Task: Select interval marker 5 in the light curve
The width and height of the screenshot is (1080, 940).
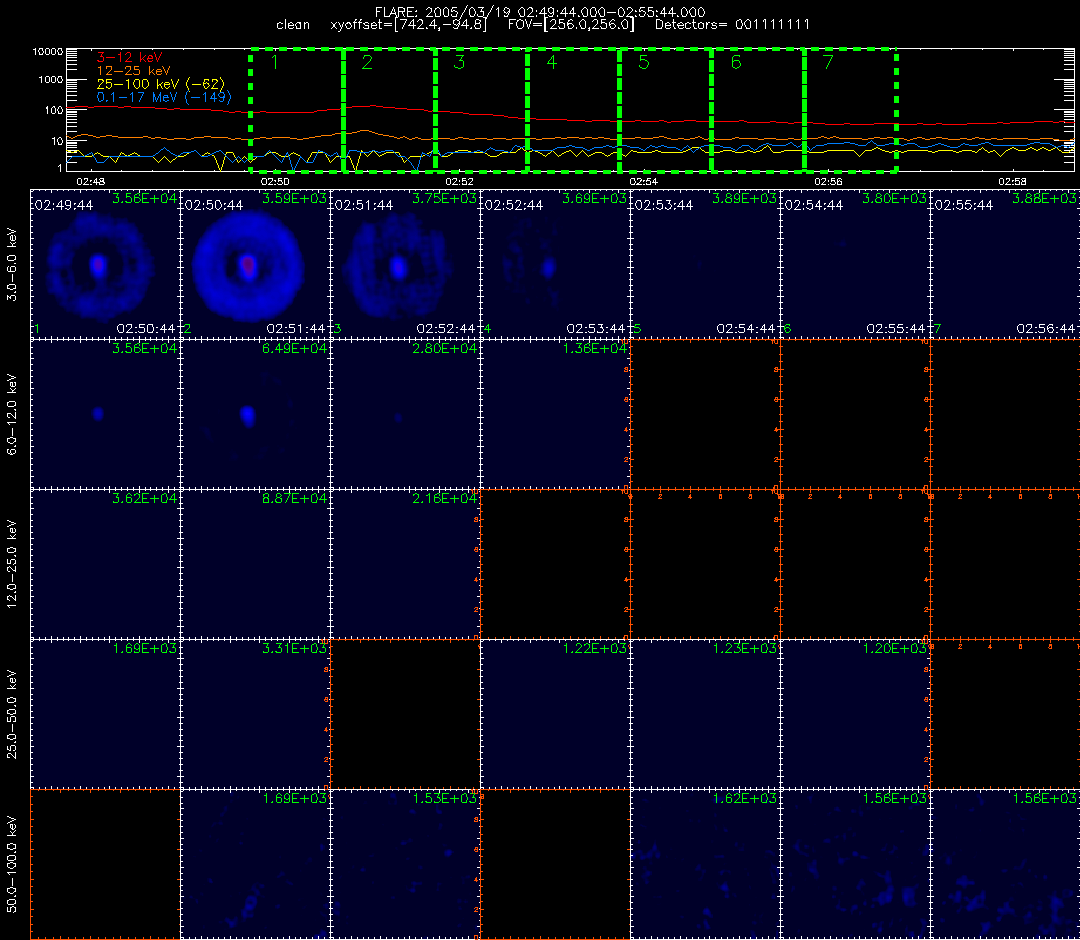Action: (x=644, y=62)
